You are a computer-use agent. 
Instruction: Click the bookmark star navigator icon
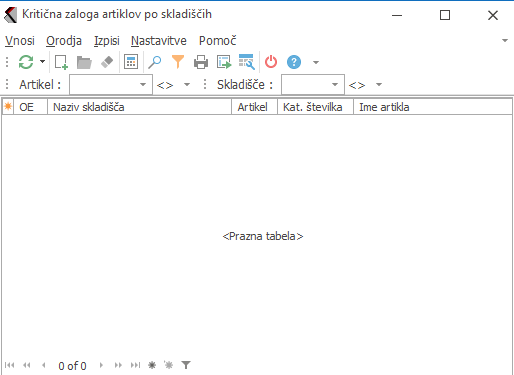point(152,365)
